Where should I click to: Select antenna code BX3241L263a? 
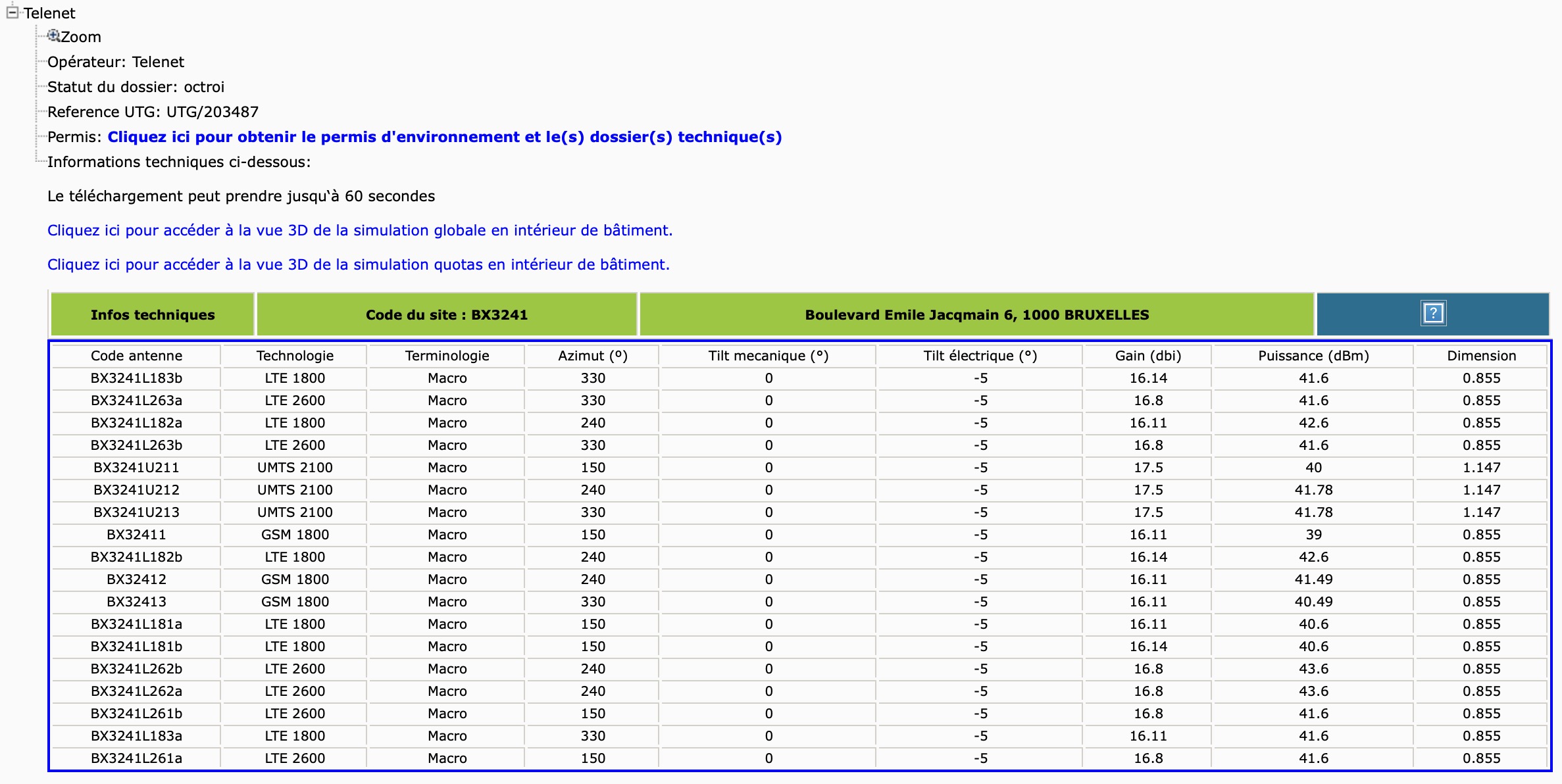(136, 401)
